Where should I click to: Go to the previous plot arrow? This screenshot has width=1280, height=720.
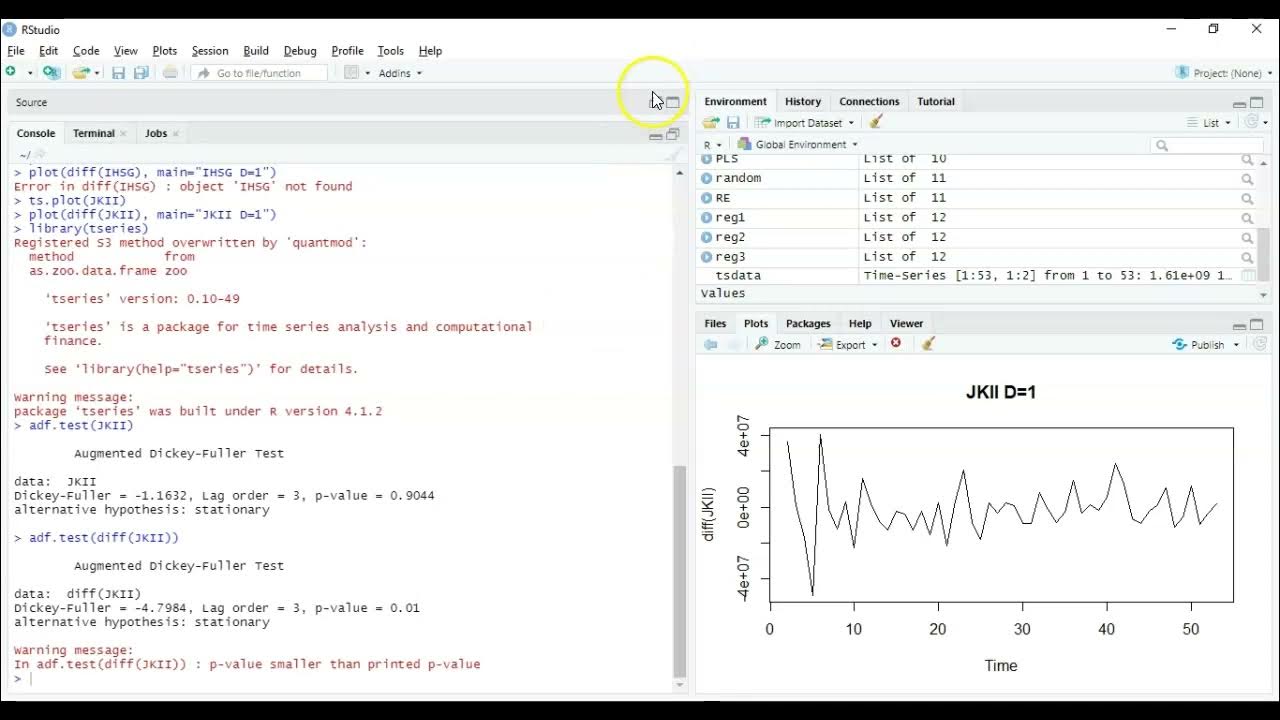[x=711, y=344]
